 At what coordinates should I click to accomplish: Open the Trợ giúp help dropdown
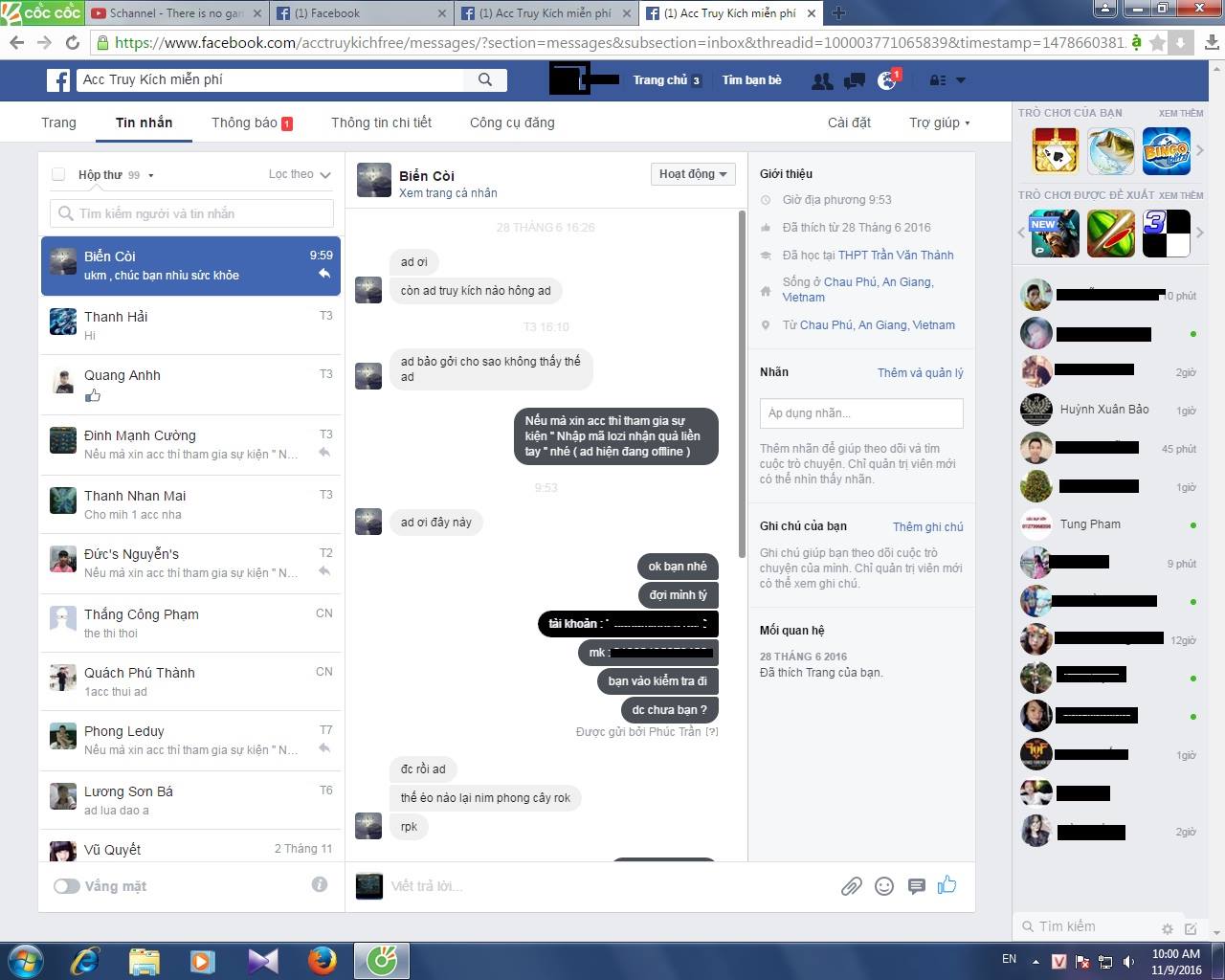(939, 122)
